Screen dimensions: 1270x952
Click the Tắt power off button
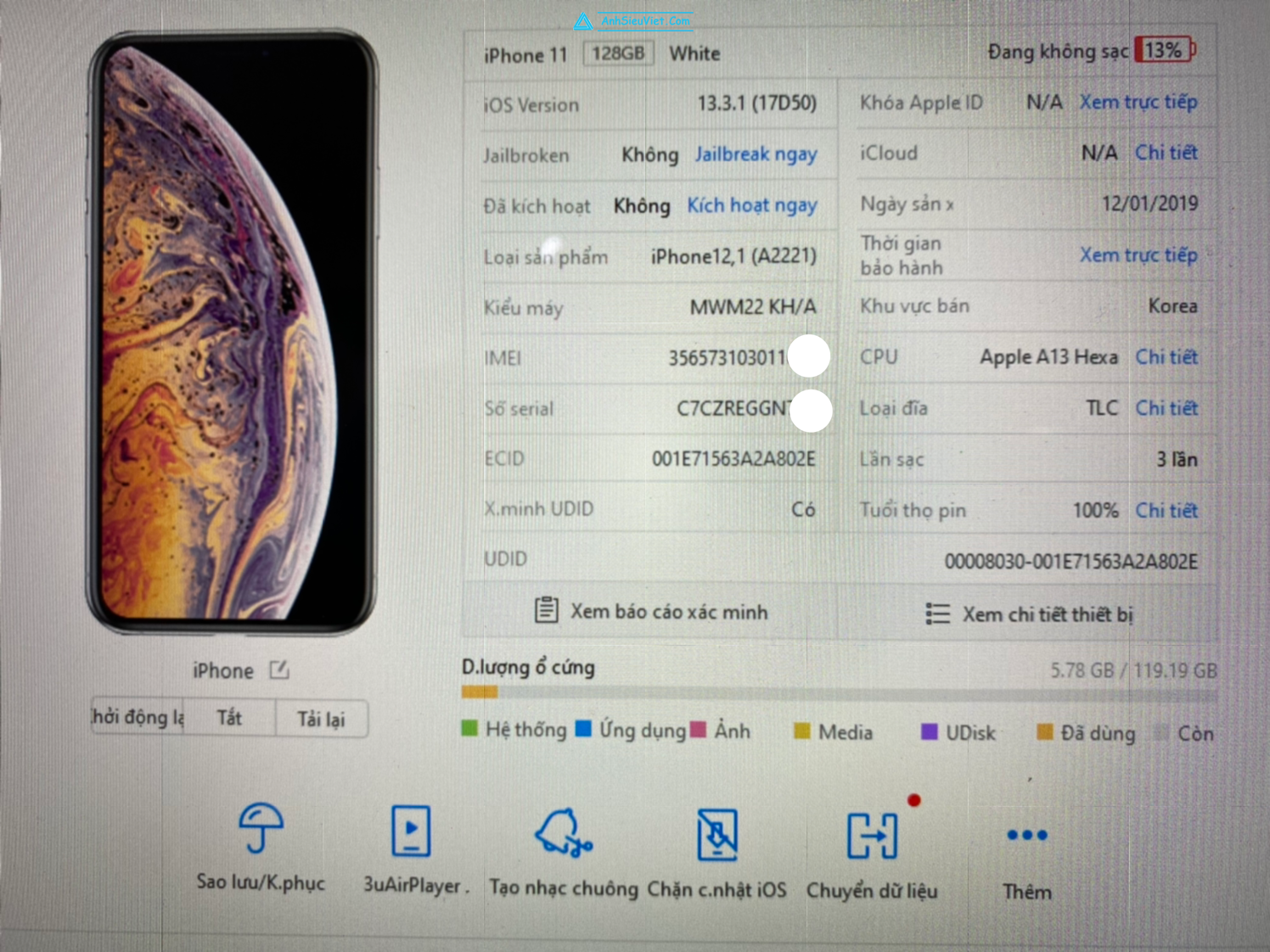(229, 718)
